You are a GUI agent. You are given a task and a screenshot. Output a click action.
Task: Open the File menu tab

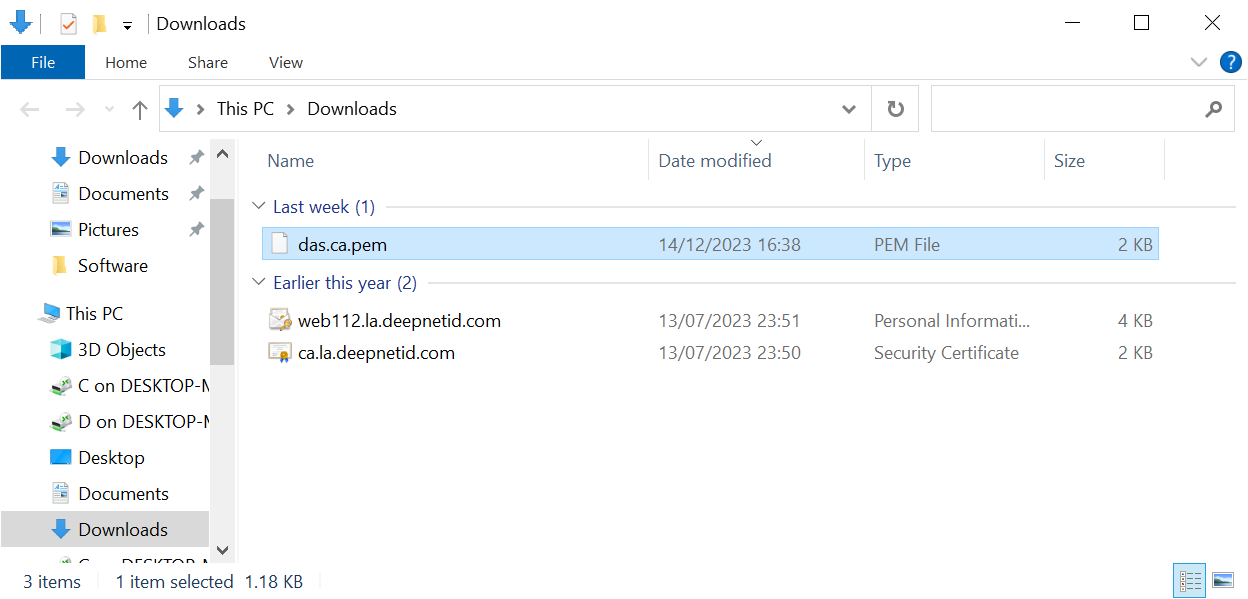pos(43,62)
